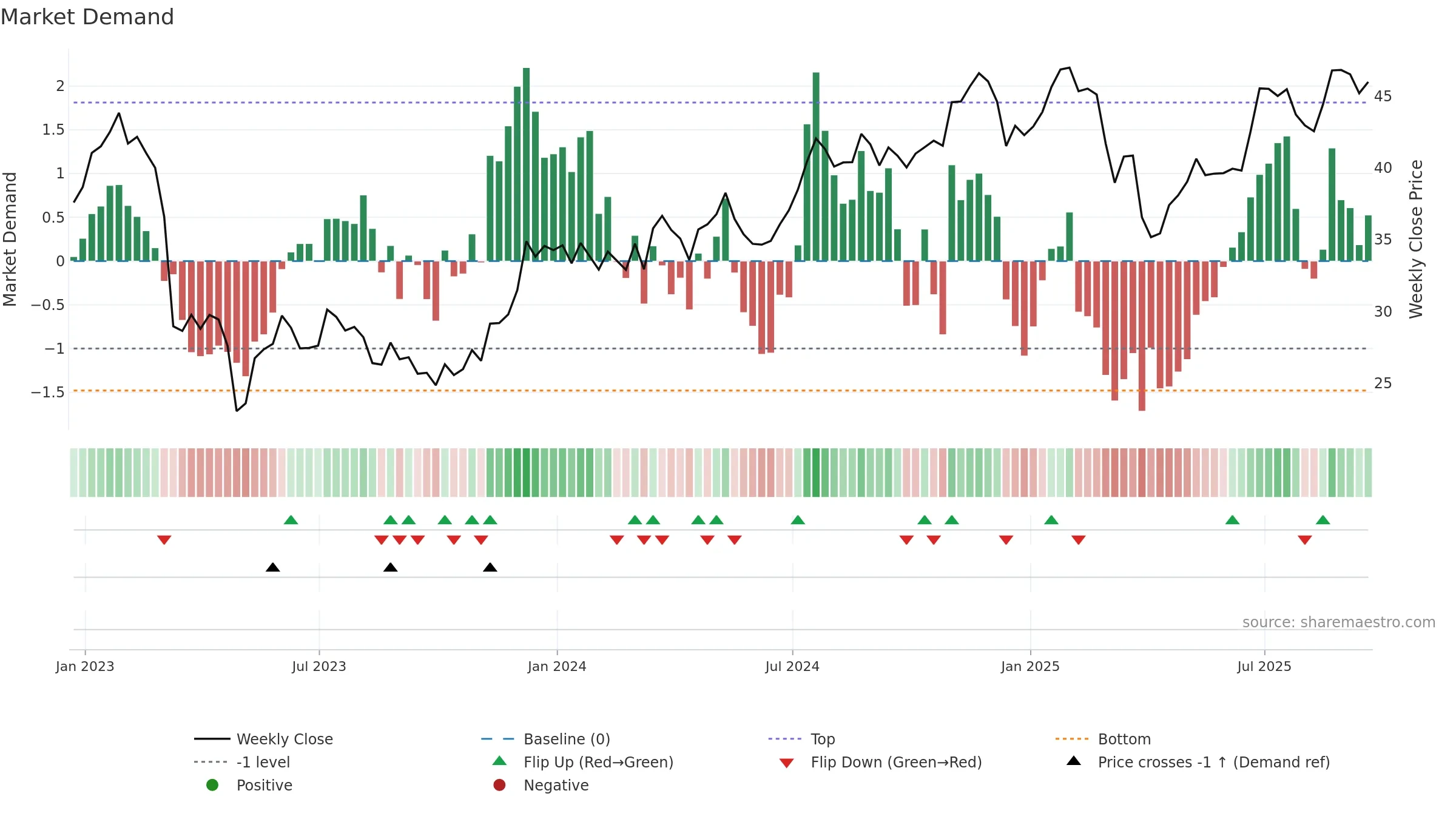Click the 45 price tick label

1383,96
